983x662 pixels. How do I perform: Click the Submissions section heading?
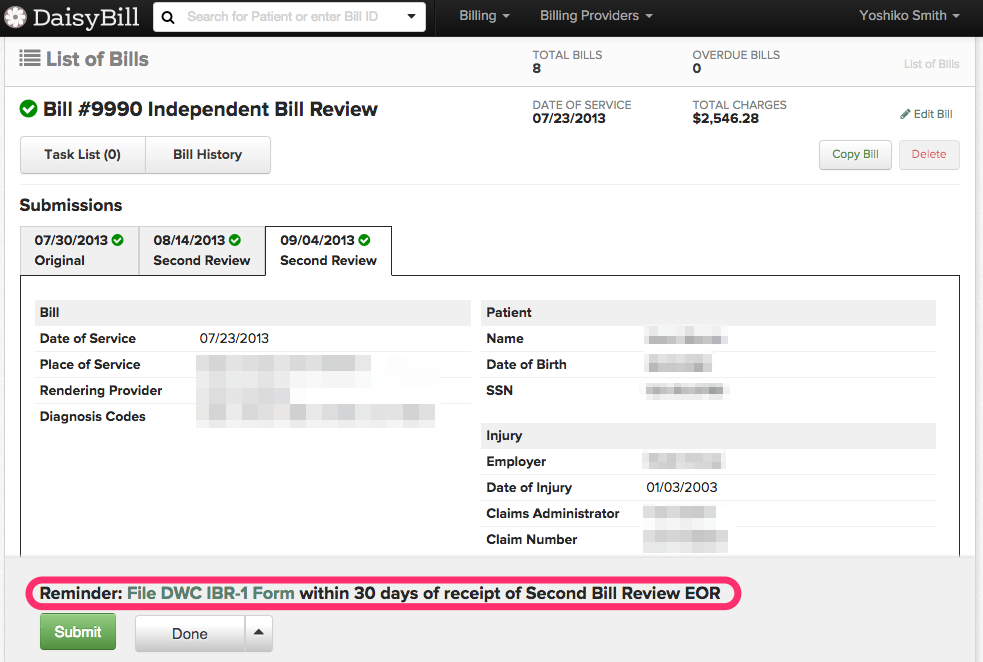click(x=71, y=206)
